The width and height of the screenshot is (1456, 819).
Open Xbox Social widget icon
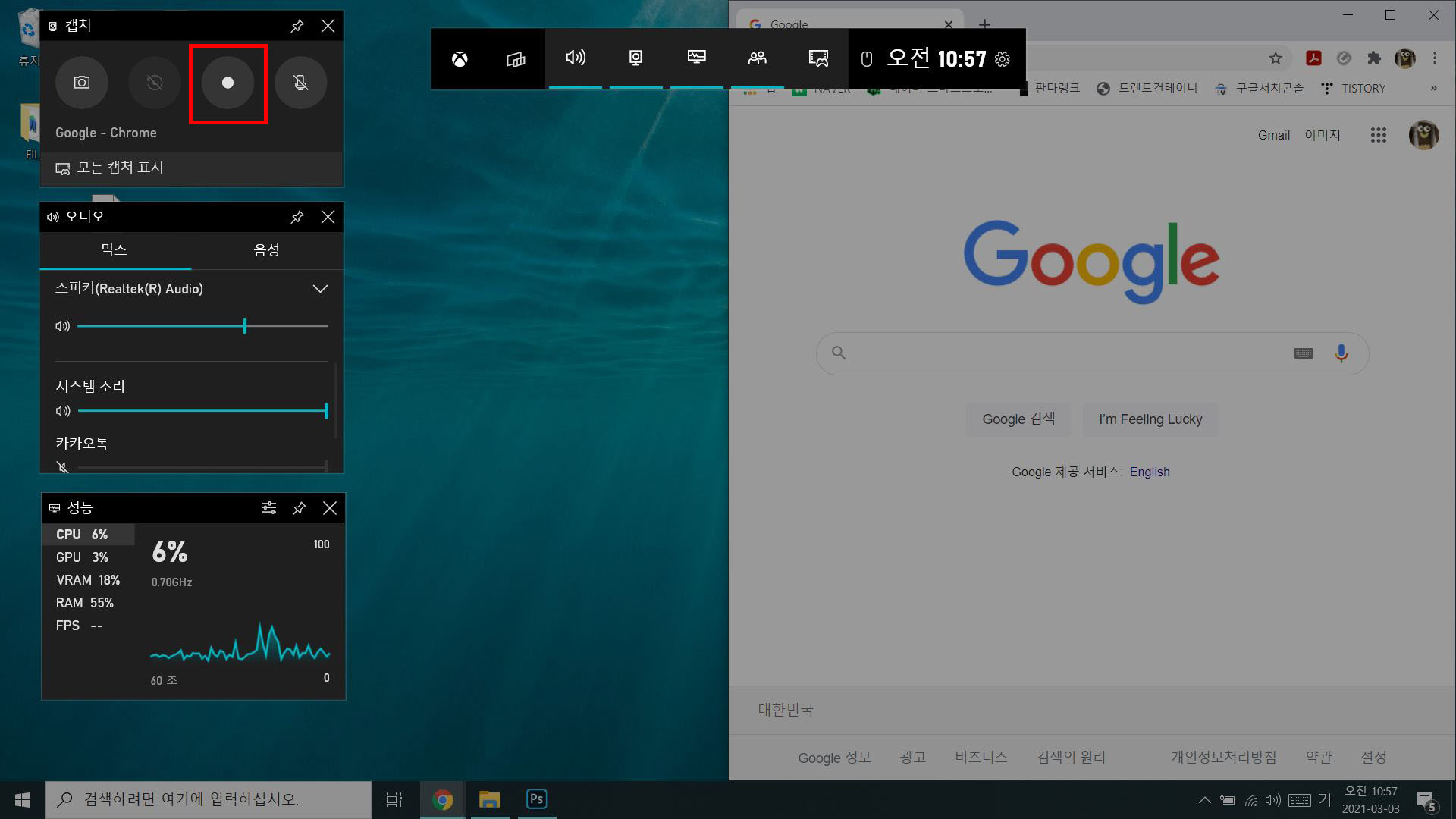tap(757, 58)
